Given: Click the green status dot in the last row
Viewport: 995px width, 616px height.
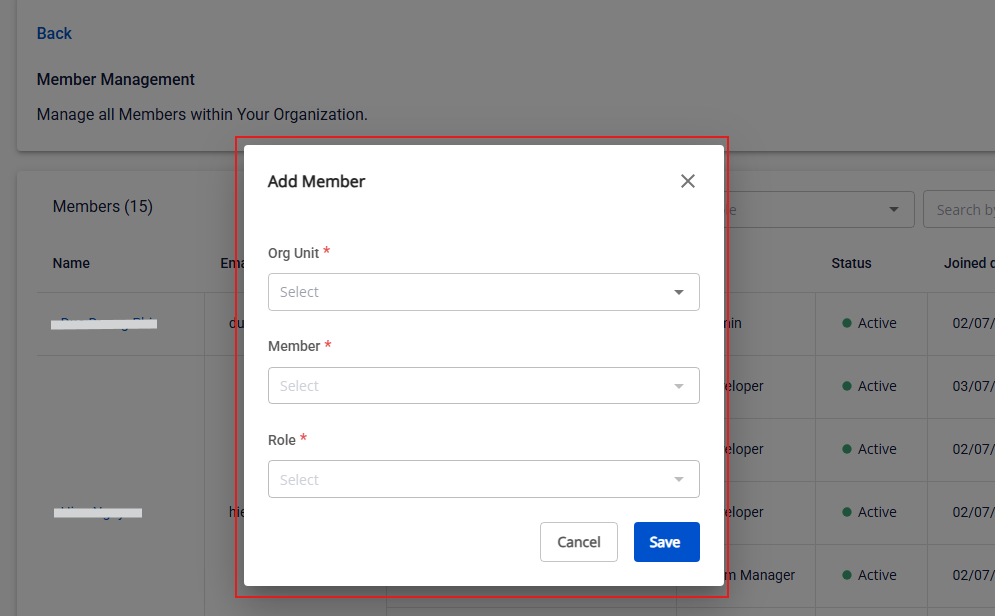Looking at the screenshot, I should tap(847, 575).
